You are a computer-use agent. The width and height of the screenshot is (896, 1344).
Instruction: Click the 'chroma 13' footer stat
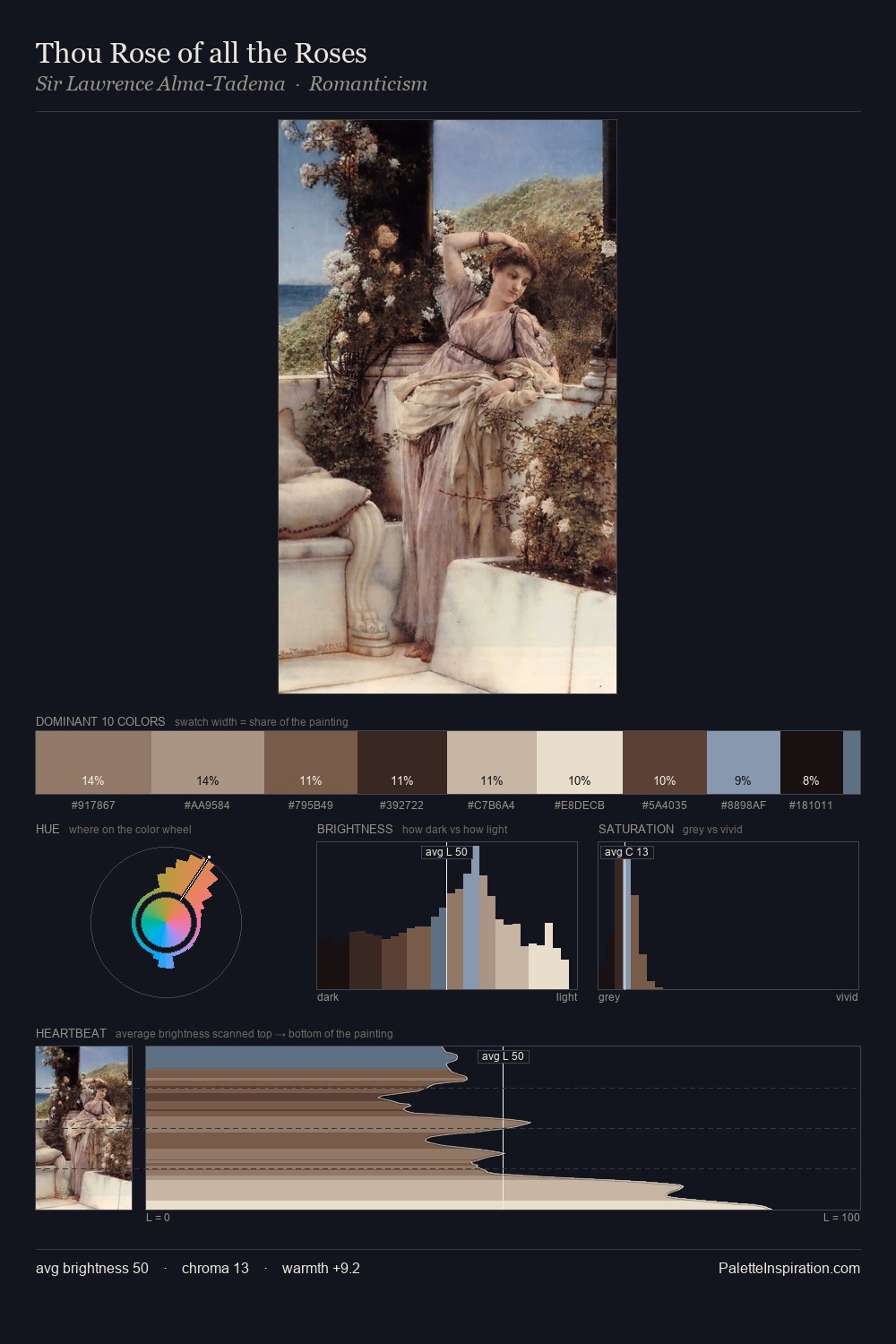pos(215,1268)
